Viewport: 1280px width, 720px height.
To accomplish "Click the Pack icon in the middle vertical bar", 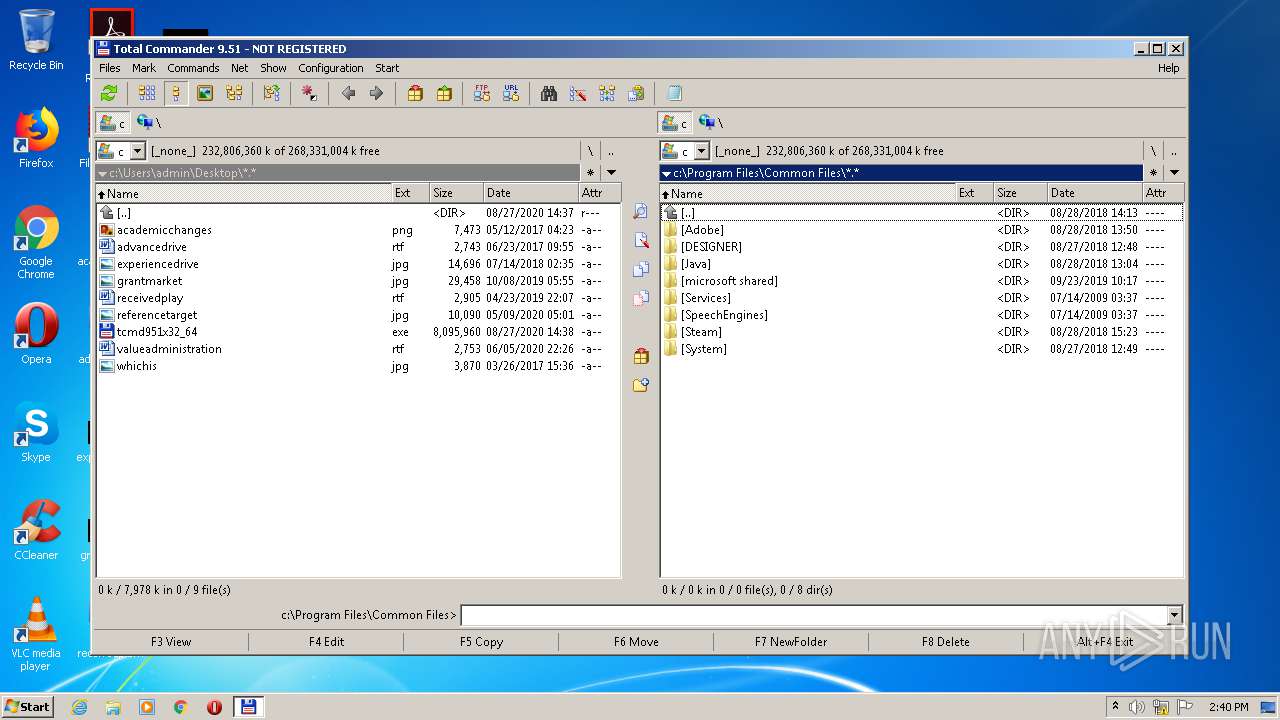I will tap(641, 356).
